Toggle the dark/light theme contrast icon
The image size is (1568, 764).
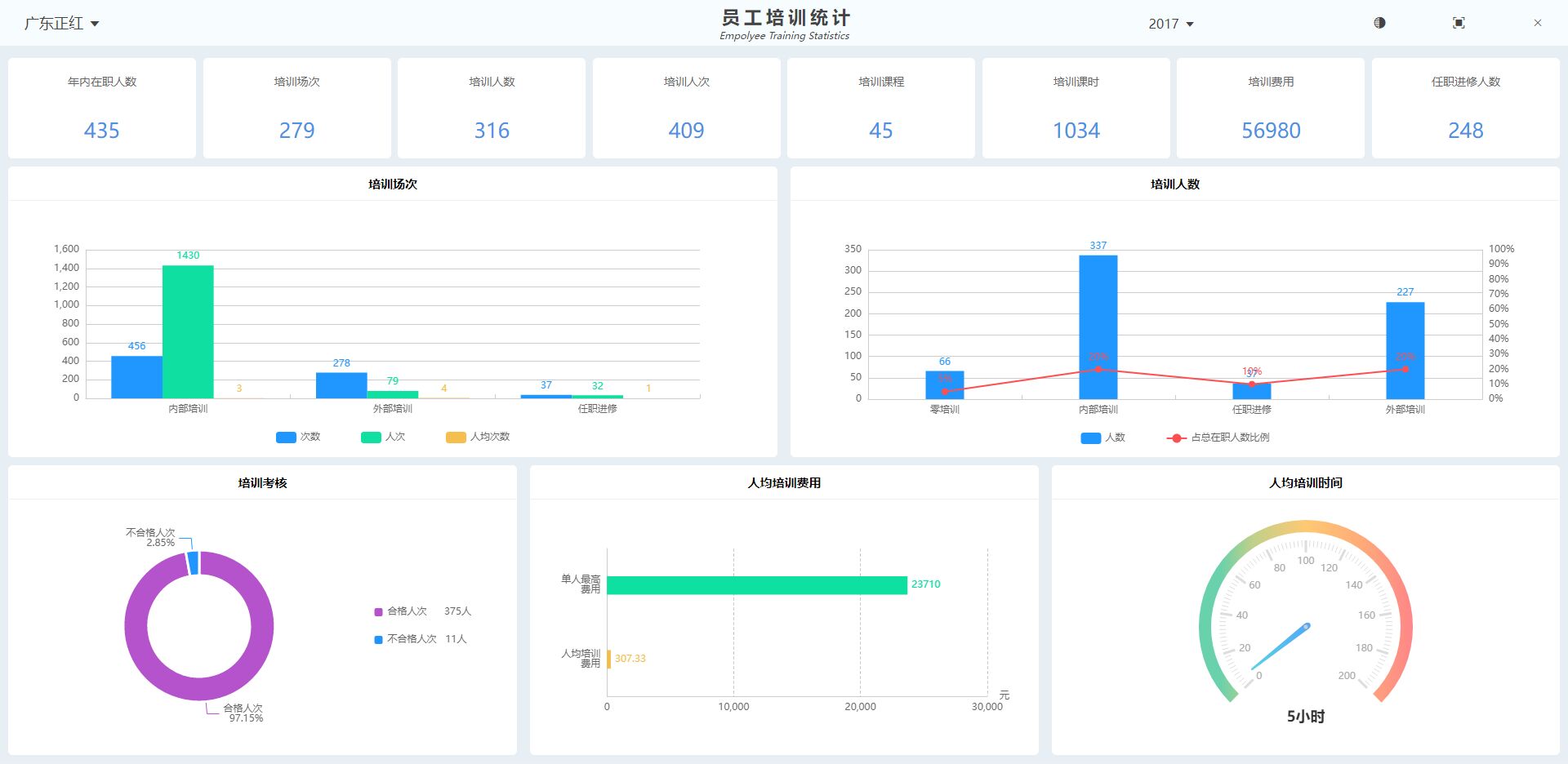click(1379, 23)
